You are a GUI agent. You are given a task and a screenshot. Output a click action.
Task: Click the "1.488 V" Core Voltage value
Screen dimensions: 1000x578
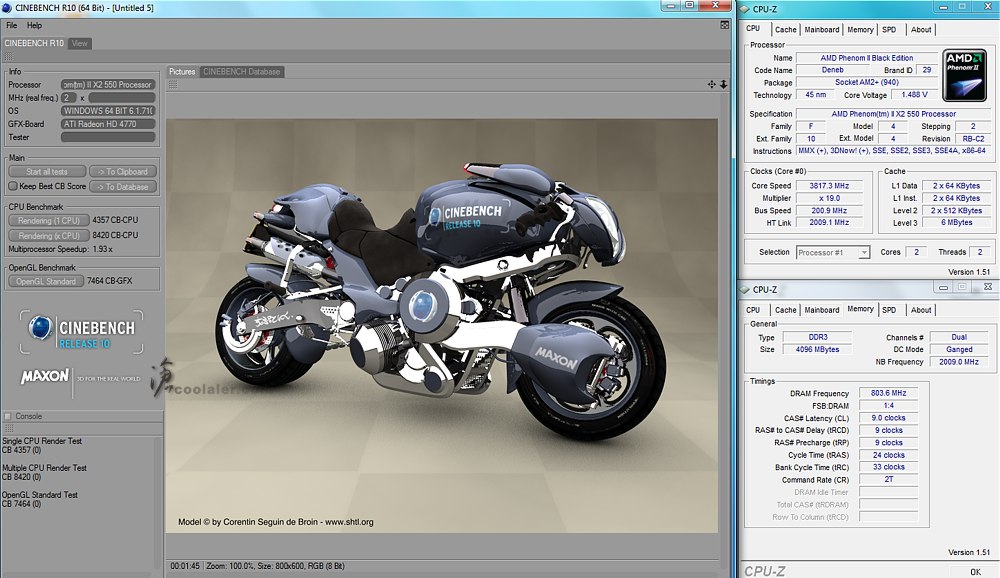point(915,94)
